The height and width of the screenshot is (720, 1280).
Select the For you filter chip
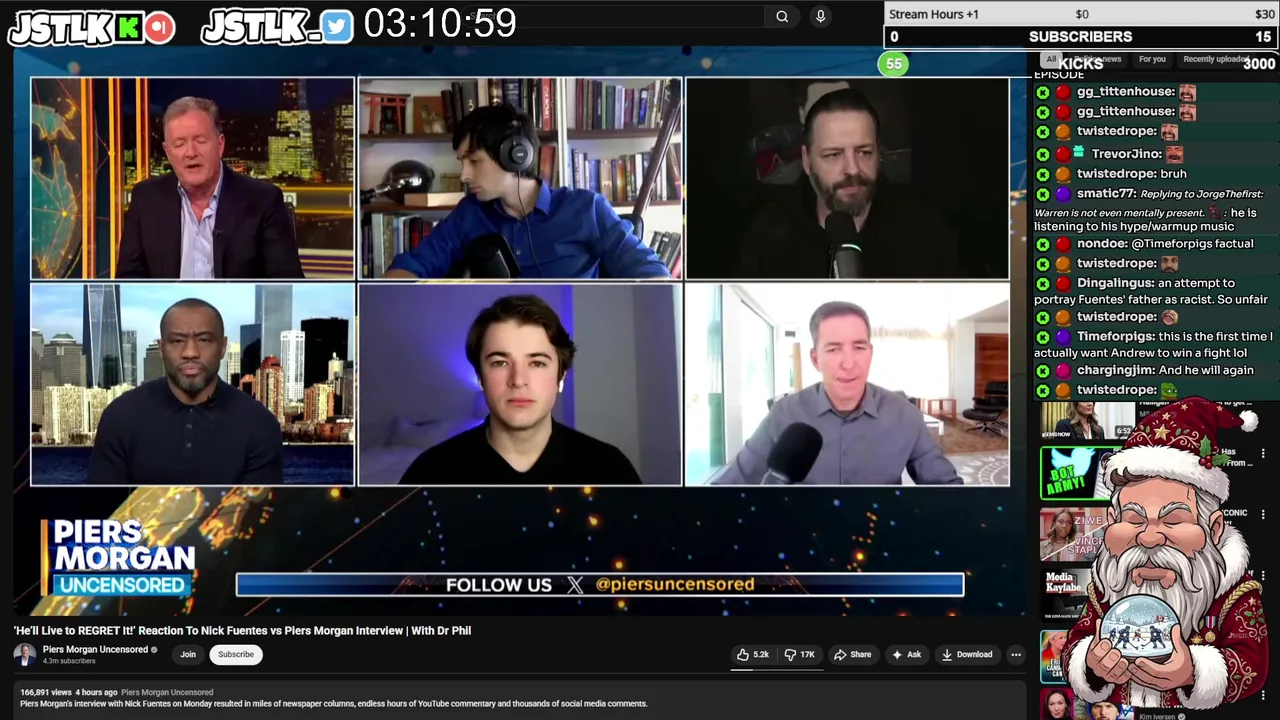pyautogui.click(x=1152, y=59)
